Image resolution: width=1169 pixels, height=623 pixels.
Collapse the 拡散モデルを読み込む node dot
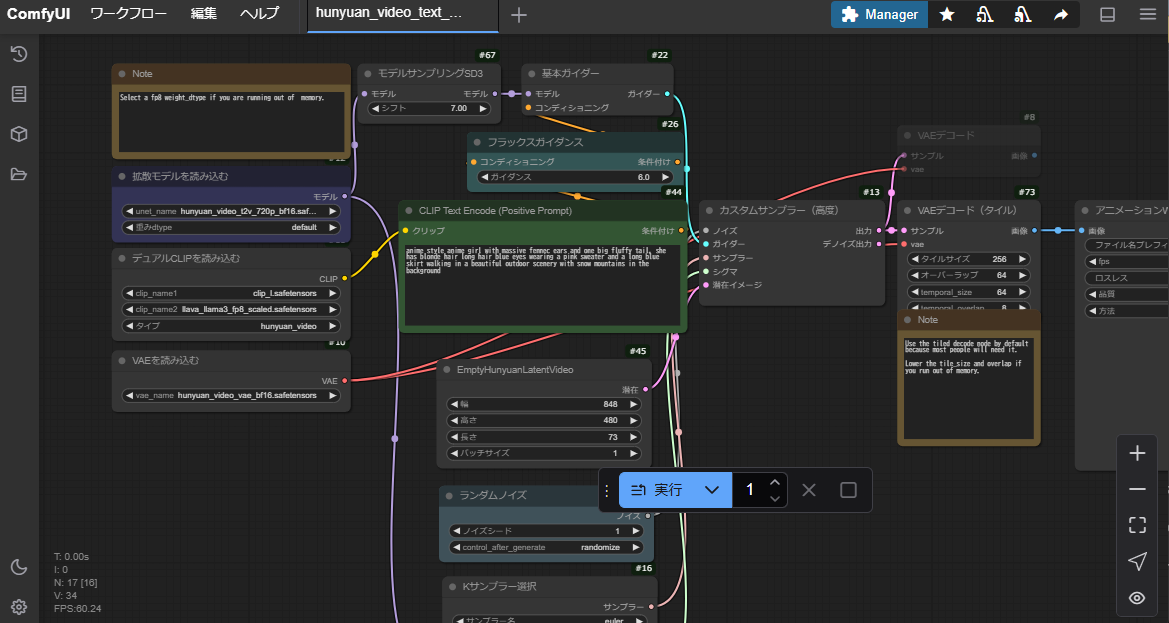122,177
